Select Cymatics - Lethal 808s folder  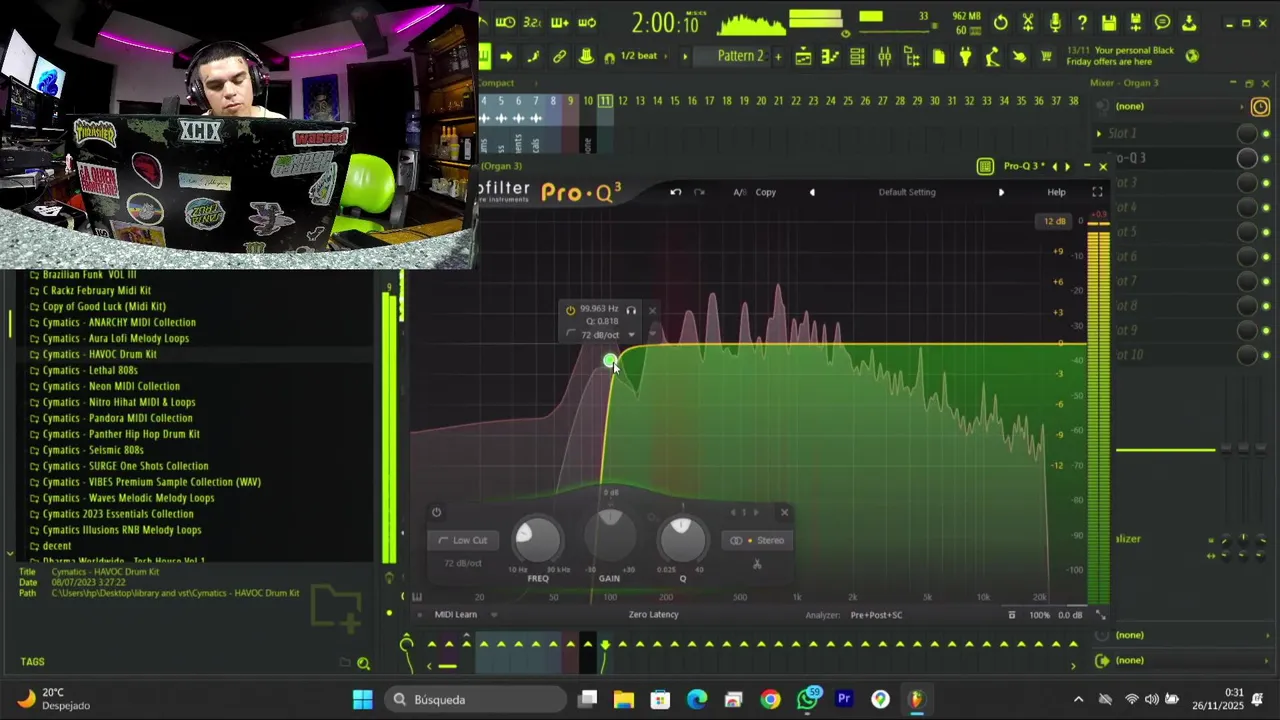pyautogui.click(x=90, y=370)
